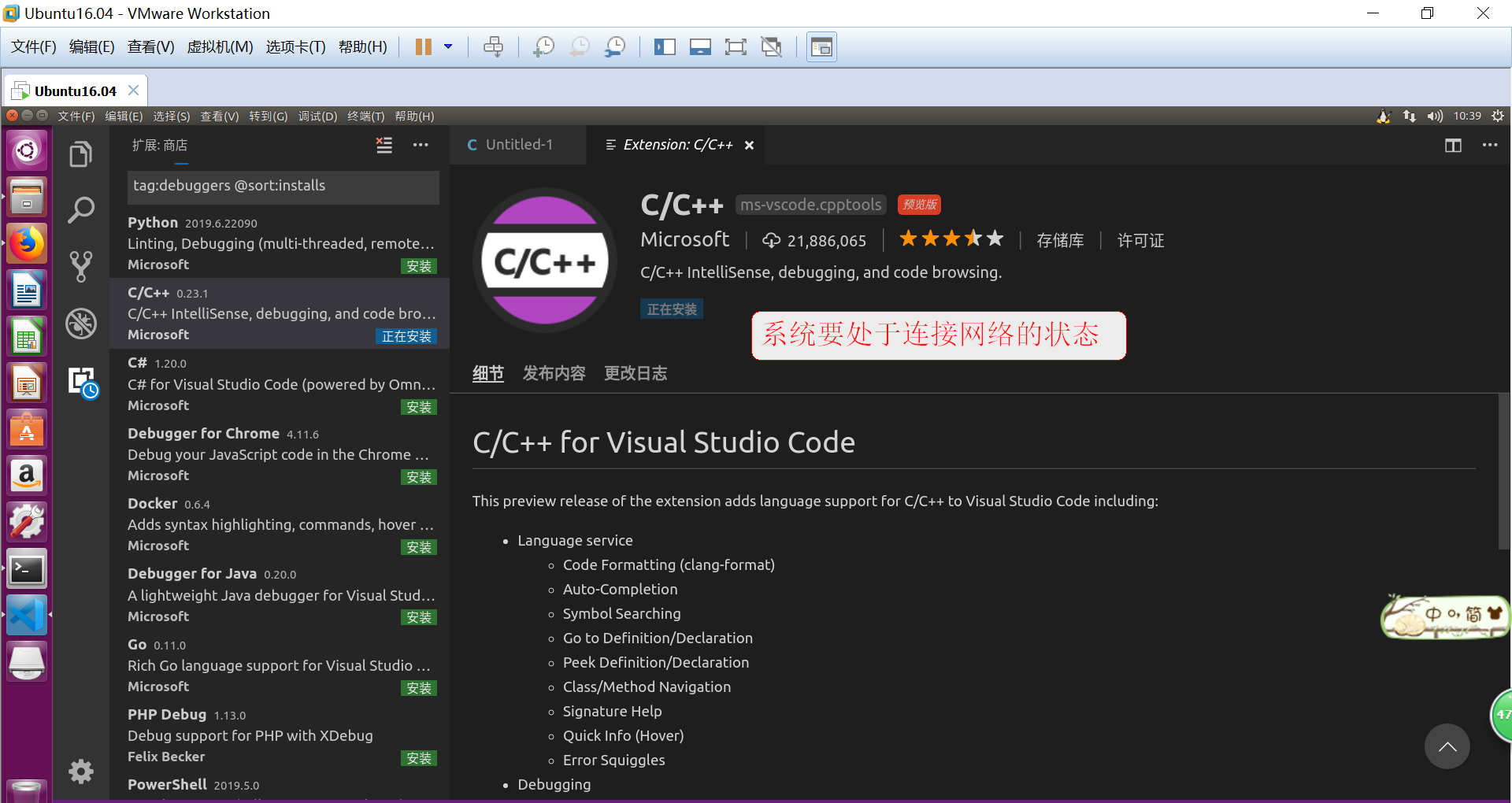The width and height of the screenshot is (1512, 803).
Task: Open the volume indicator in Ubuntu top bar
Action: coord(1435,117)
